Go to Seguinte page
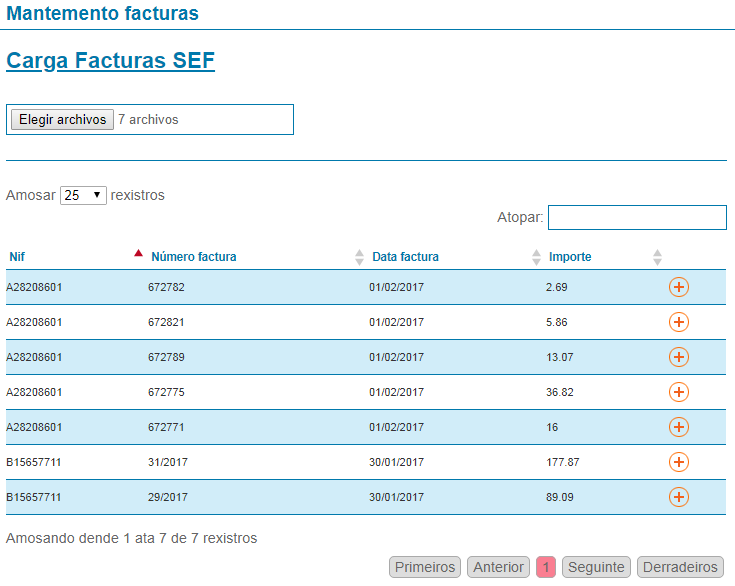Viewport: 735px width, 586px height. 596,567
